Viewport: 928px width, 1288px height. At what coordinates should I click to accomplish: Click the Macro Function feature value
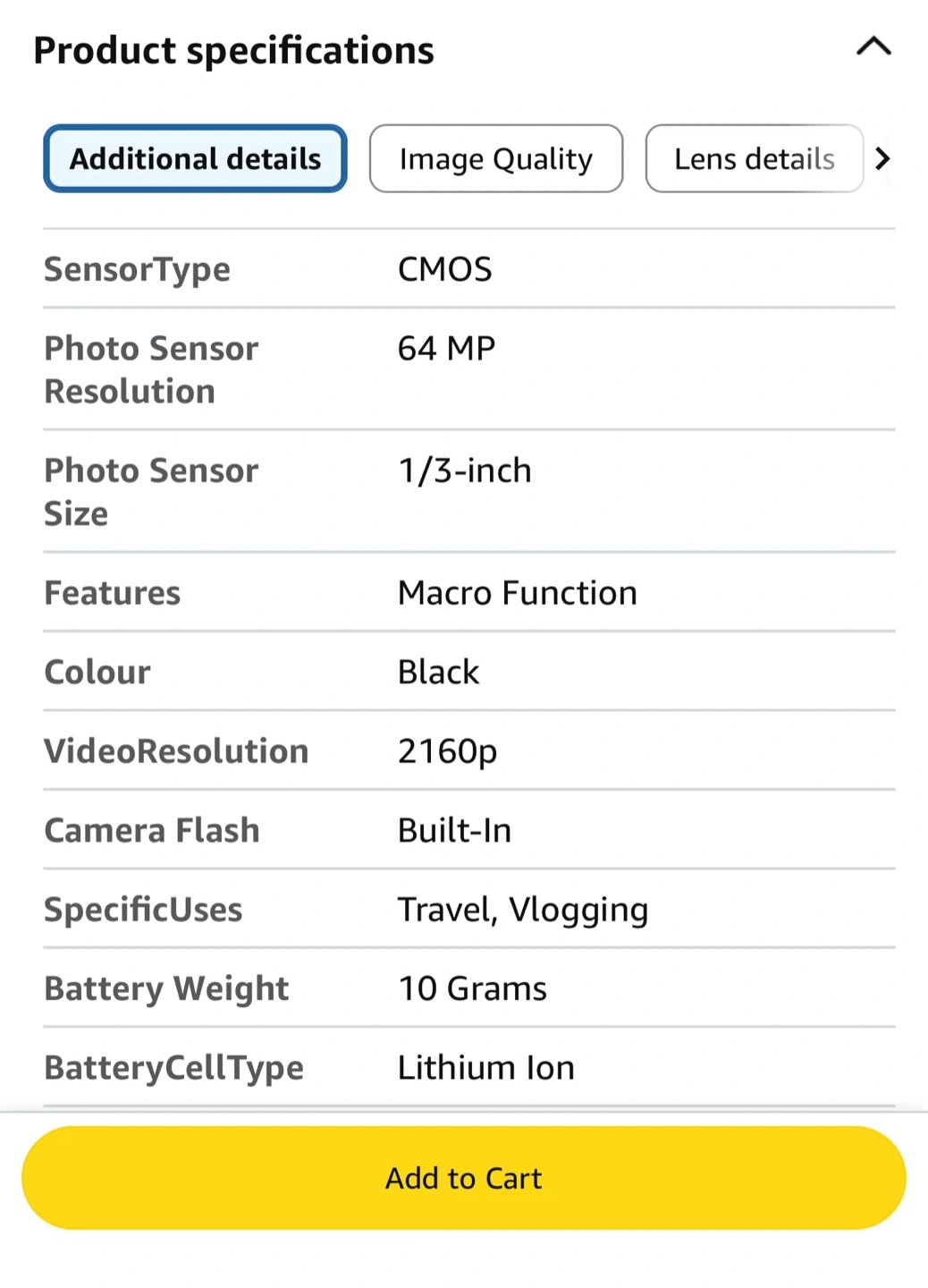coord(517,593)
